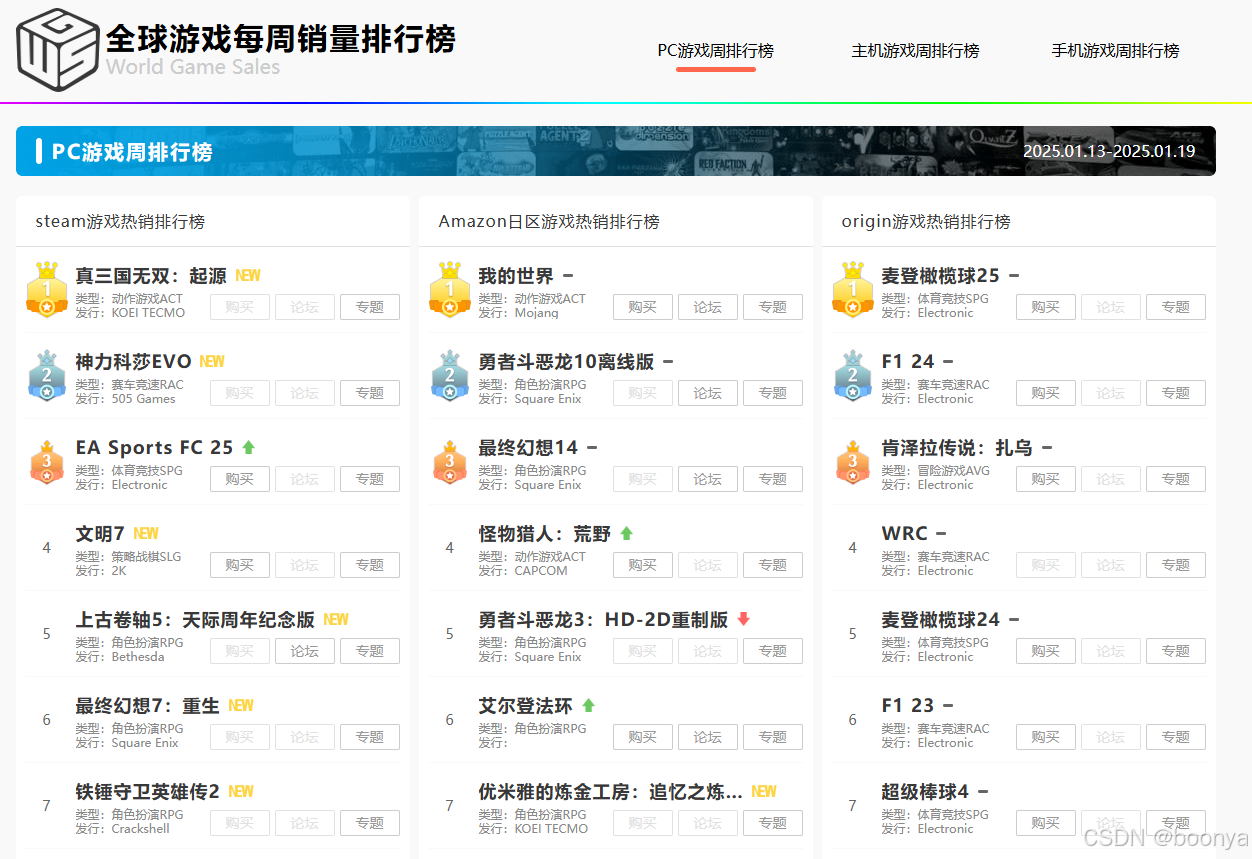Click 论坛 for 艾尔登法环

[x=708, y=737]
